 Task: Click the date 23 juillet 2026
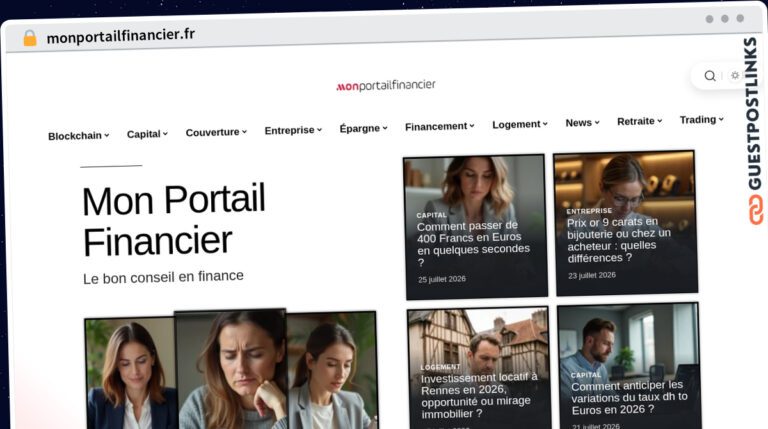(x=592, y=275)
